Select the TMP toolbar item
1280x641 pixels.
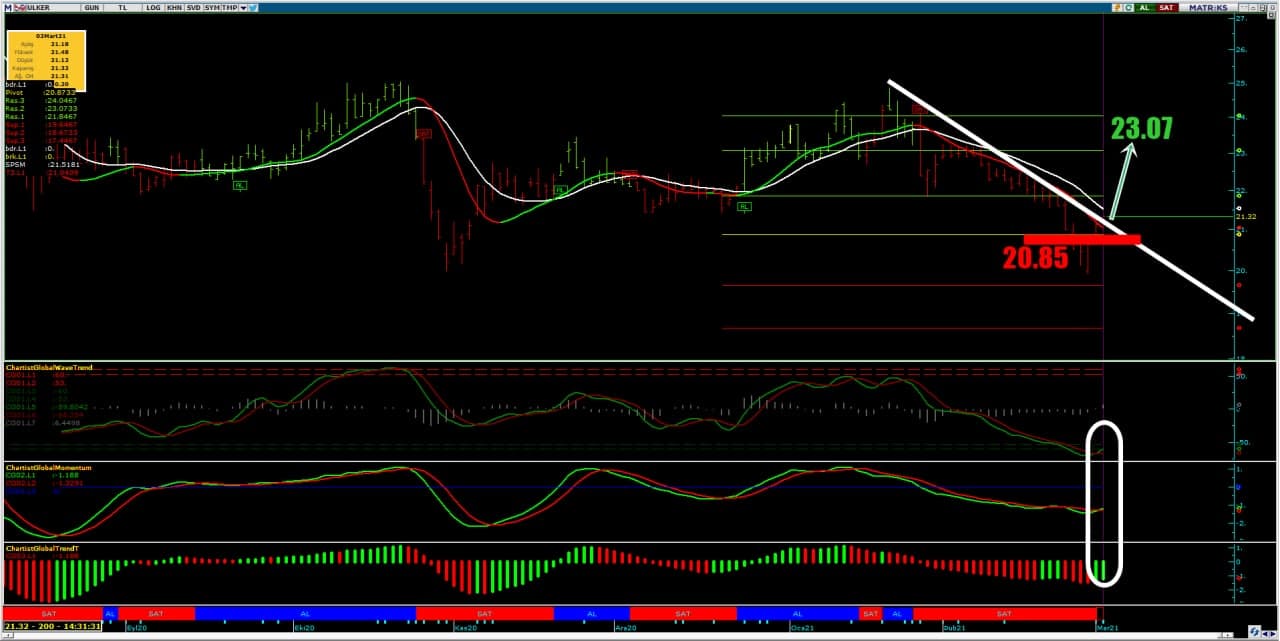pyautogui.click(x=229, y=7)
